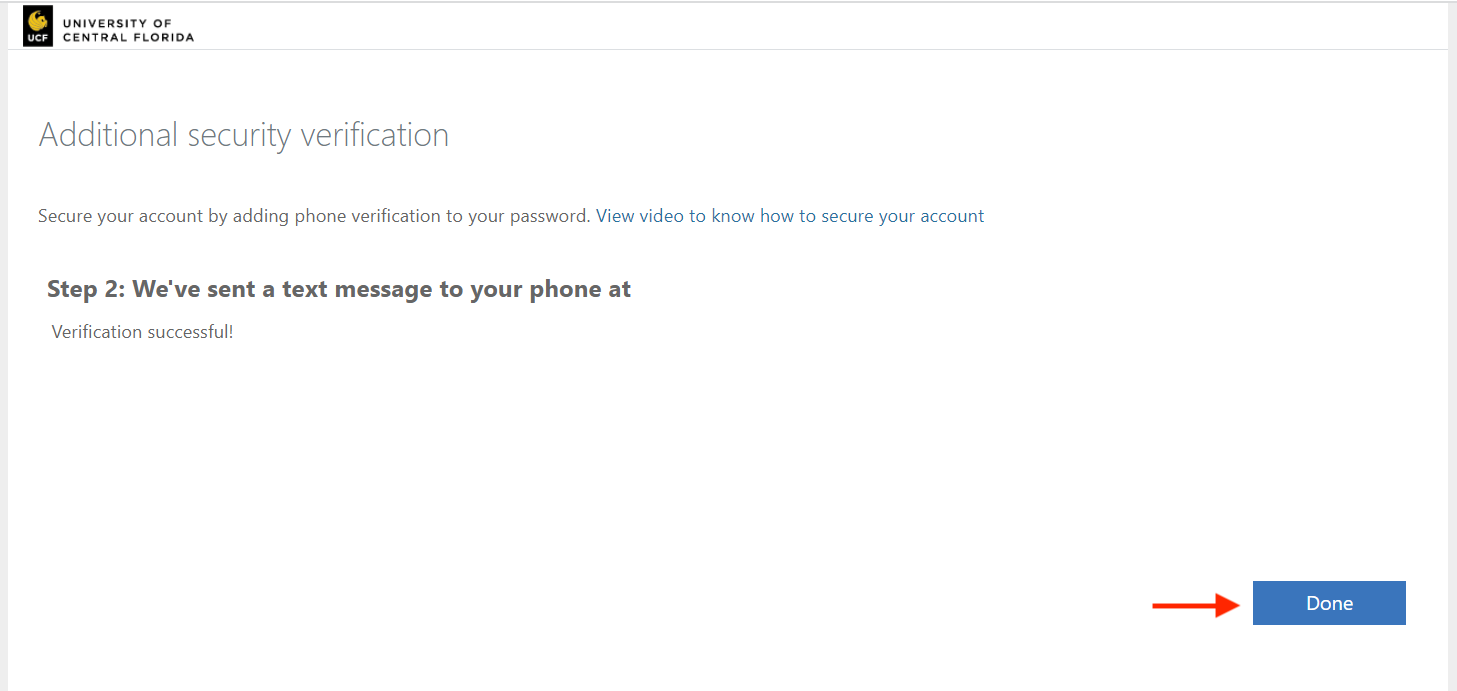Click the "Secure your account by adding" sentence start
This screenshot has height=691, width=1457.
[x=133, y=216]
